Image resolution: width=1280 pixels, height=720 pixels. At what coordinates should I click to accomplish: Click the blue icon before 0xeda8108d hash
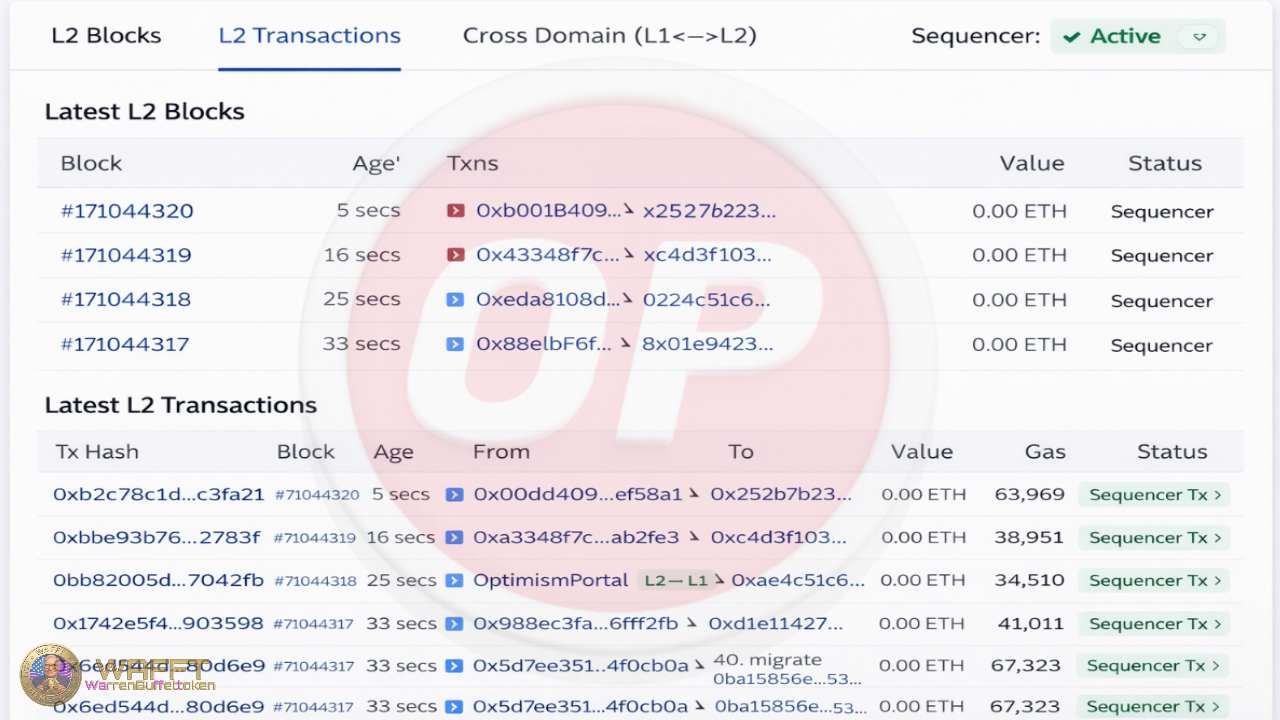[x=456, y=299]
